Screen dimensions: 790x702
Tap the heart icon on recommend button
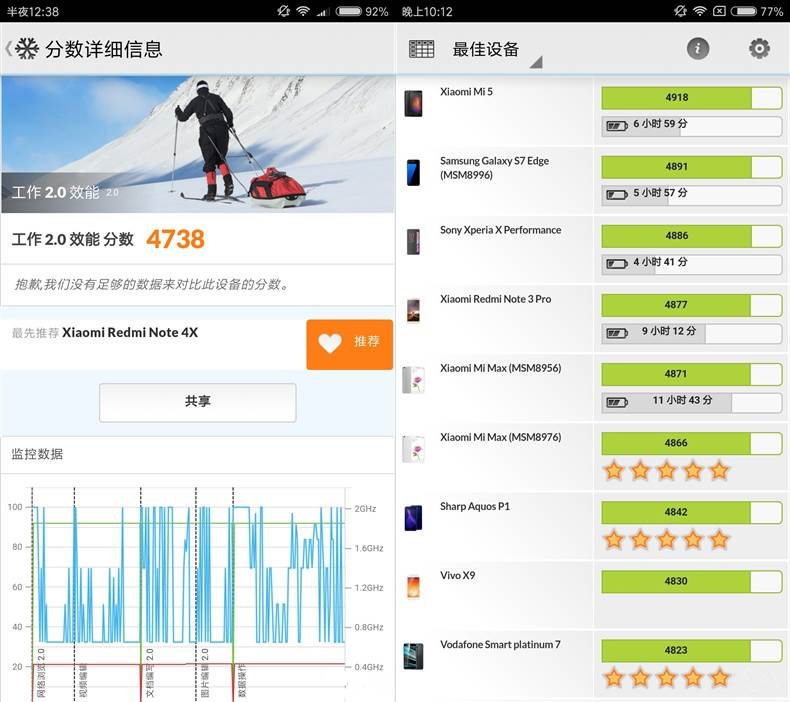tap(330, 343)
